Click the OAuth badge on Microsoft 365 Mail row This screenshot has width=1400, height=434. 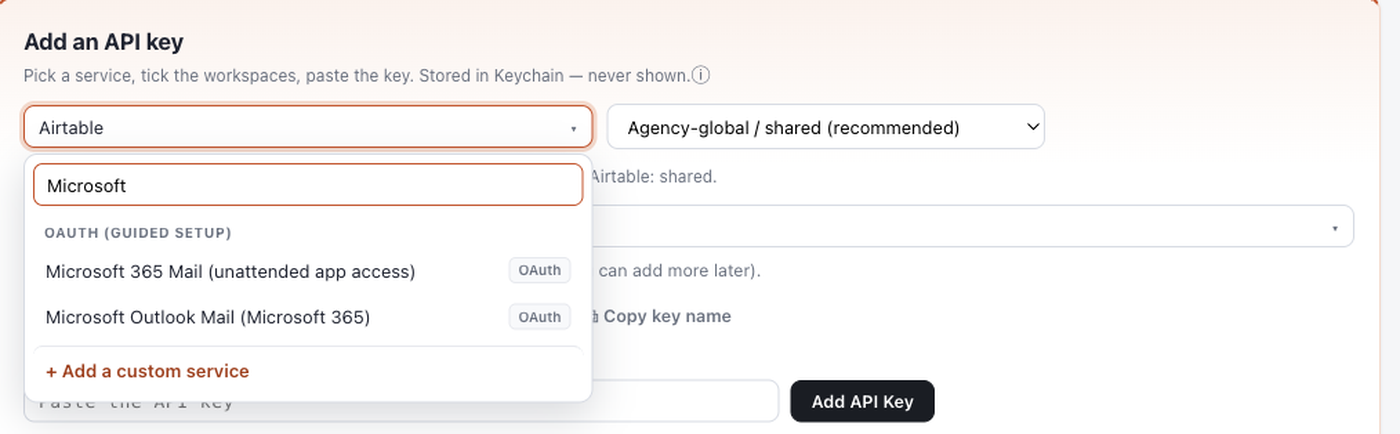click(540, 271)
